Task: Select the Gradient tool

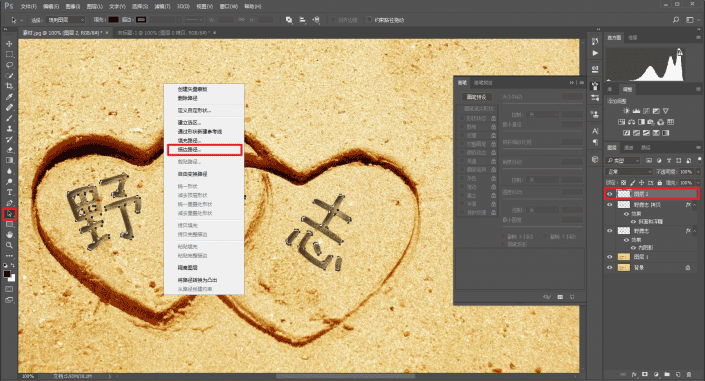Action: point(9,160)
